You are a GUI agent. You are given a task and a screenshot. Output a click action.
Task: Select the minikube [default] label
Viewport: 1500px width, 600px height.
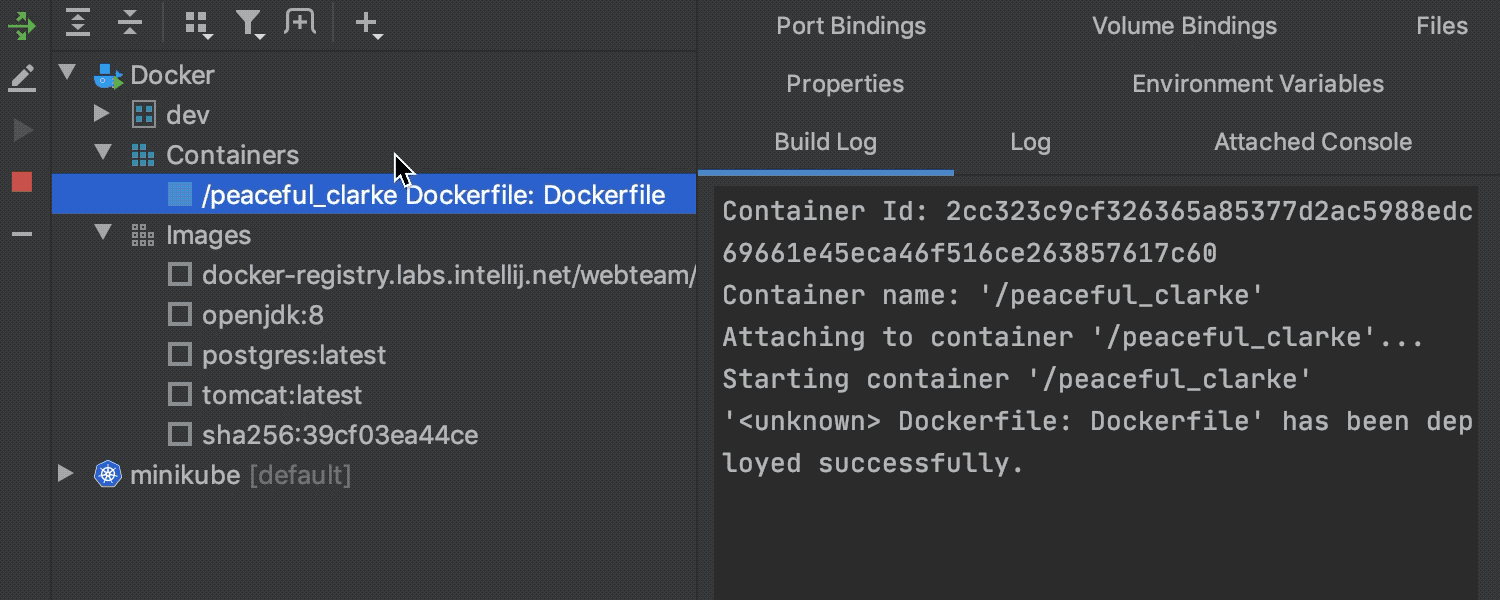(x=240, y=475)
